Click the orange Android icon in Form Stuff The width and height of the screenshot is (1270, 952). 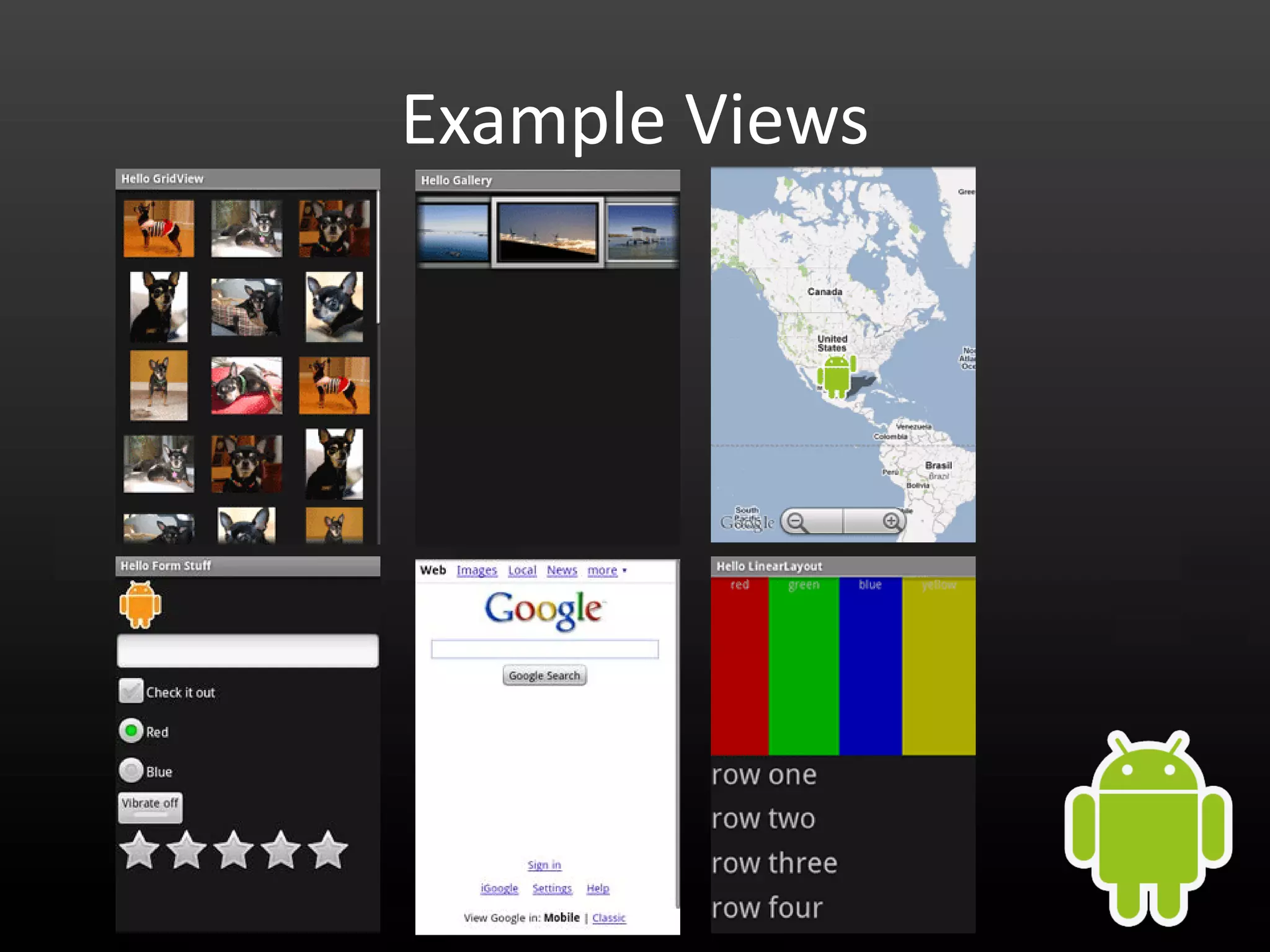coord(140,604)
